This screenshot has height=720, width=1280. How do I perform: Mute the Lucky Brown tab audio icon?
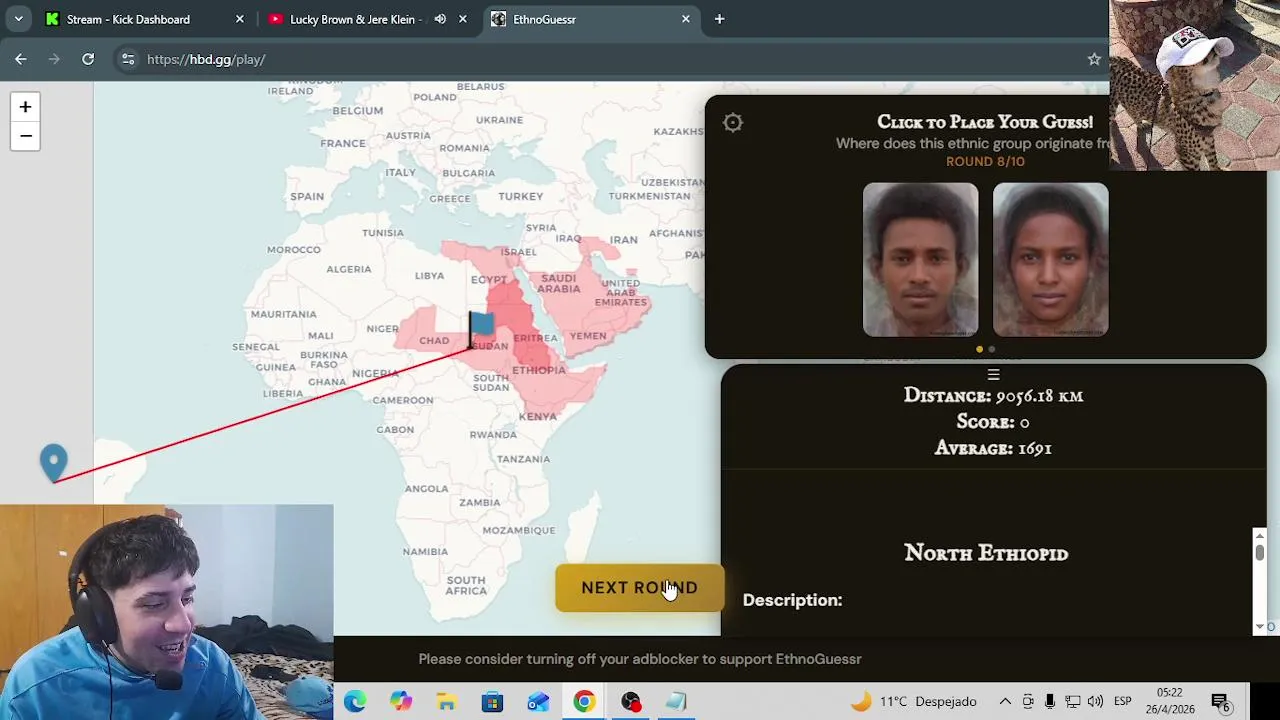coord(440,19)
